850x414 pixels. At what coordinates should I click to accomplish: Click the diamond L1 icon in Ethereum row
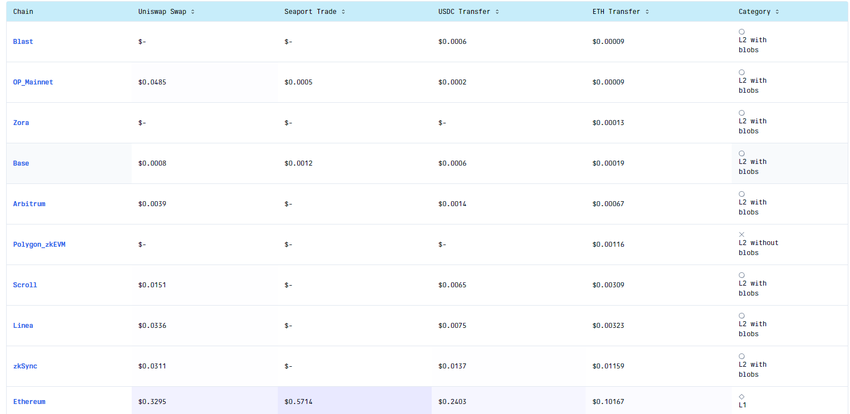tap(742, 397)
